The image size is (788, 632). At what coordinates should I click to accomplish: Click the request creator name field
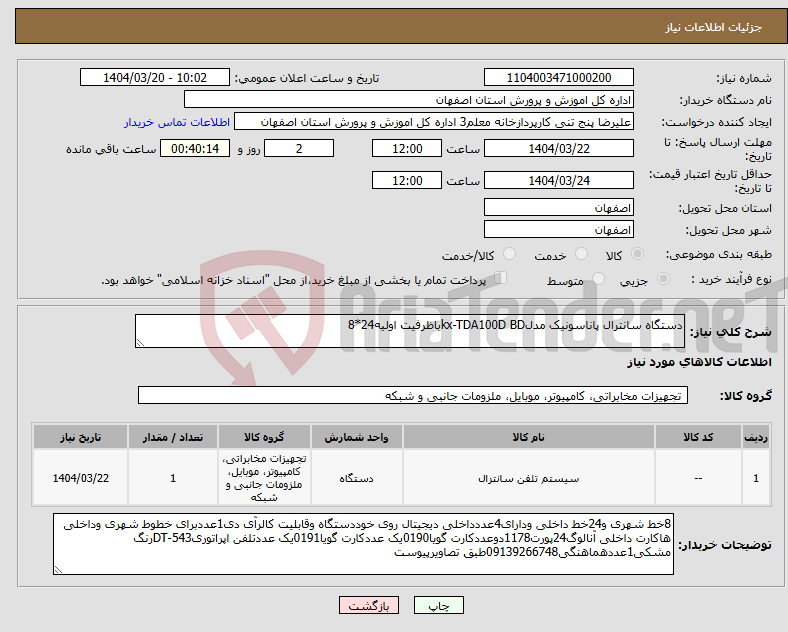tap(434, 122)
